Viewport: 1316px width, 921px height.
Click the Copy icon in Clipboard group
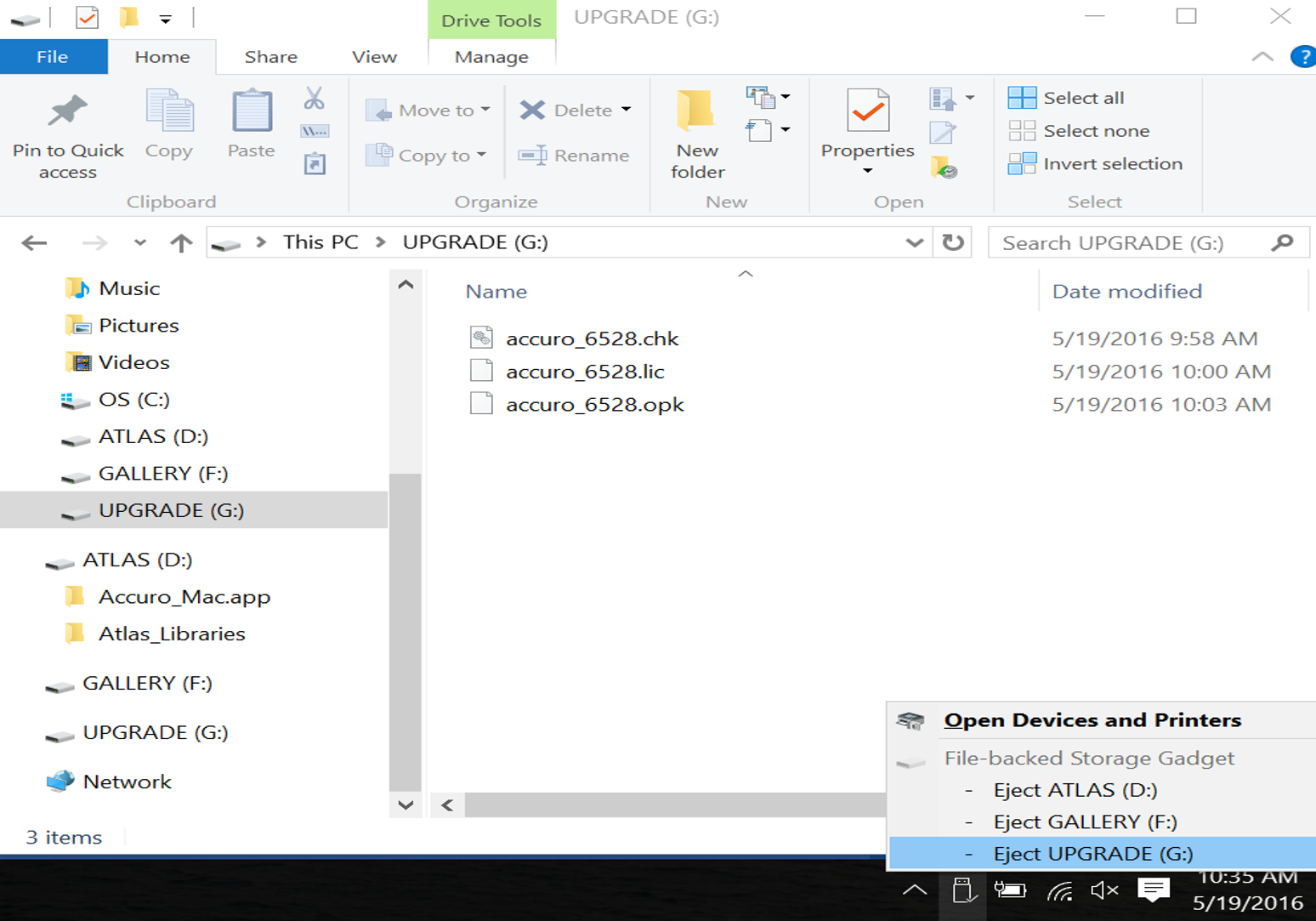(x=169, y=111)
